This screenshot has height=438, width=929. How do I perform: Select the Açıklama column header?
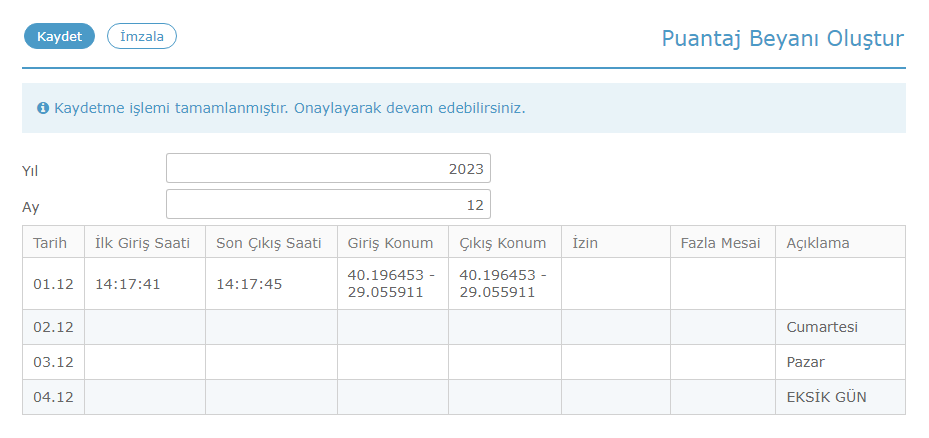(840, 242)
